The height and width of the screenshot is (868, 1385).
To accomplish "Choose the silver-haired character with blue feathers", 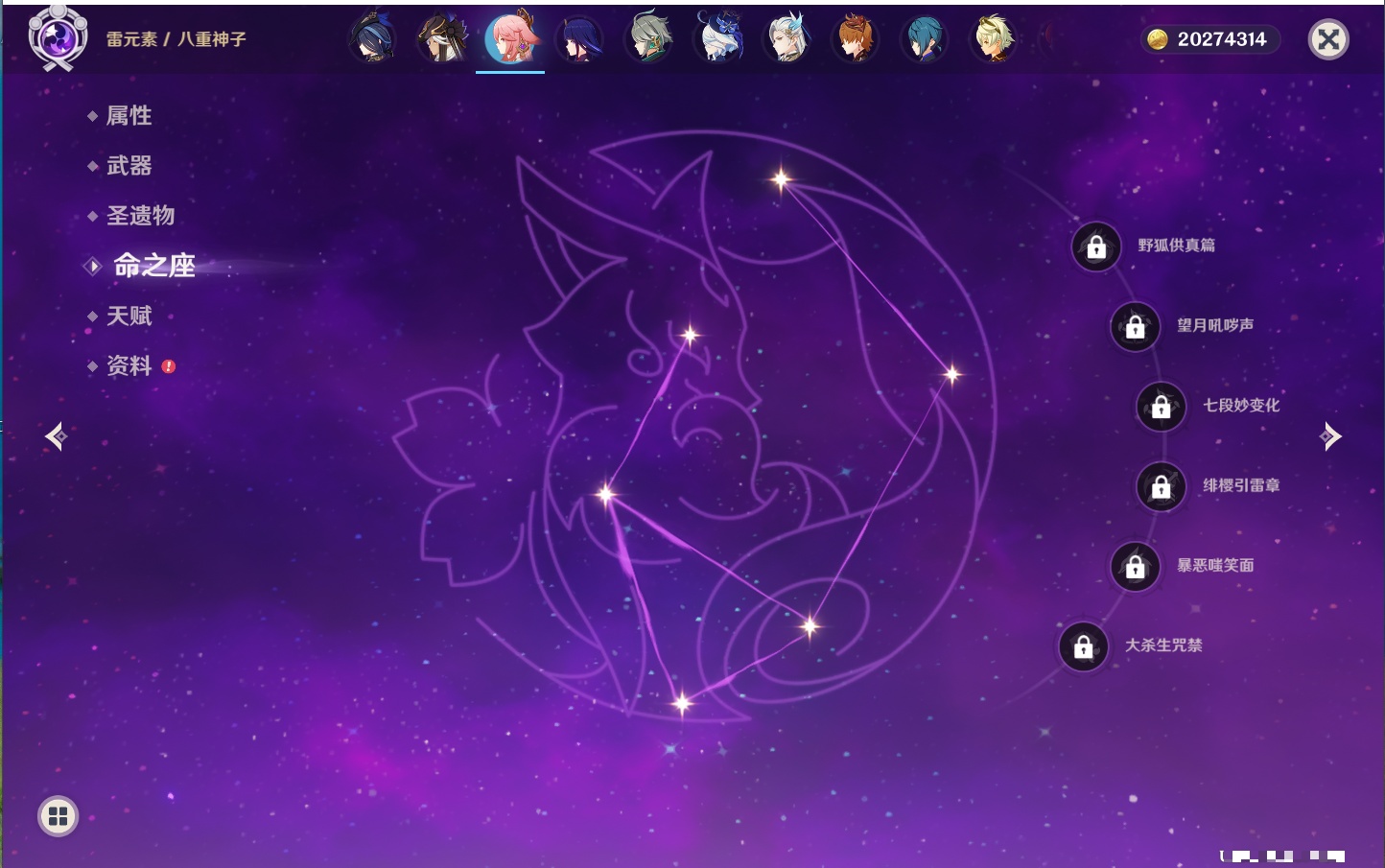I will (x=786, y=38).
